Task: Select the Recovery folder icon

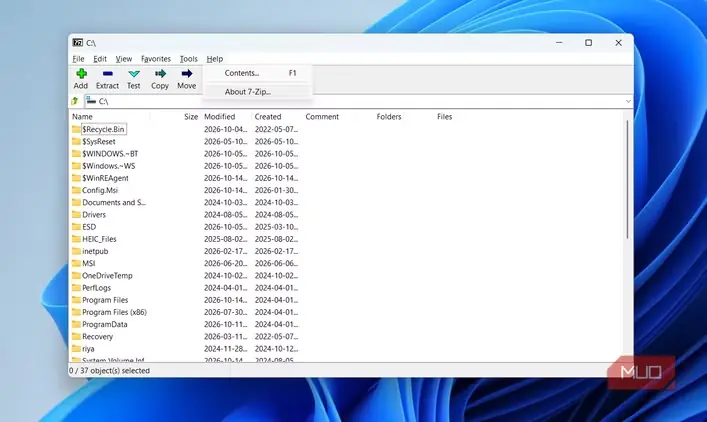Action: (76, 336)
